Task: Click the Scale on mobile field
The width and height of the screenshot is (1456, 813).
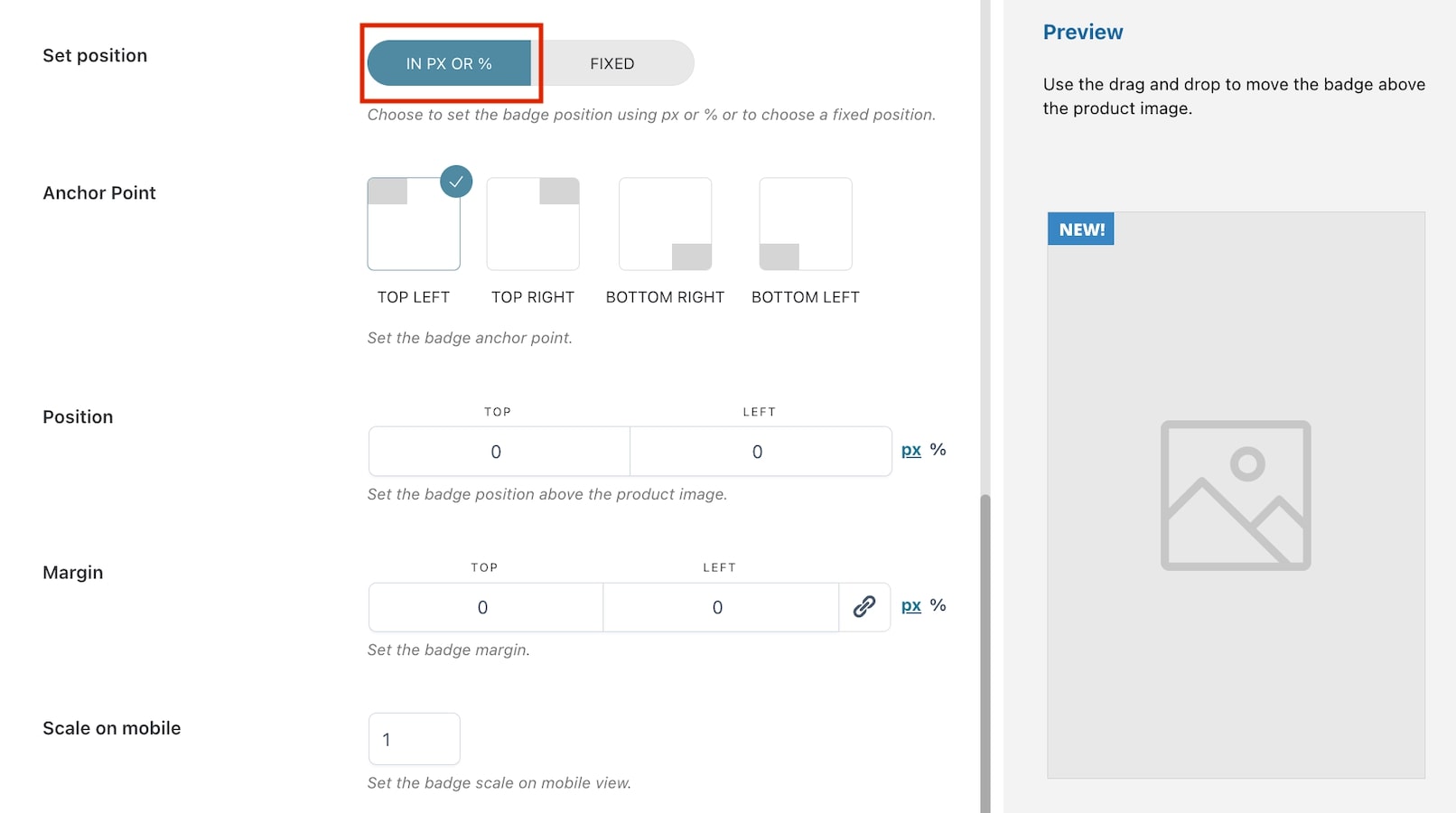Action: pyautogui.click(x=415, y=739)
